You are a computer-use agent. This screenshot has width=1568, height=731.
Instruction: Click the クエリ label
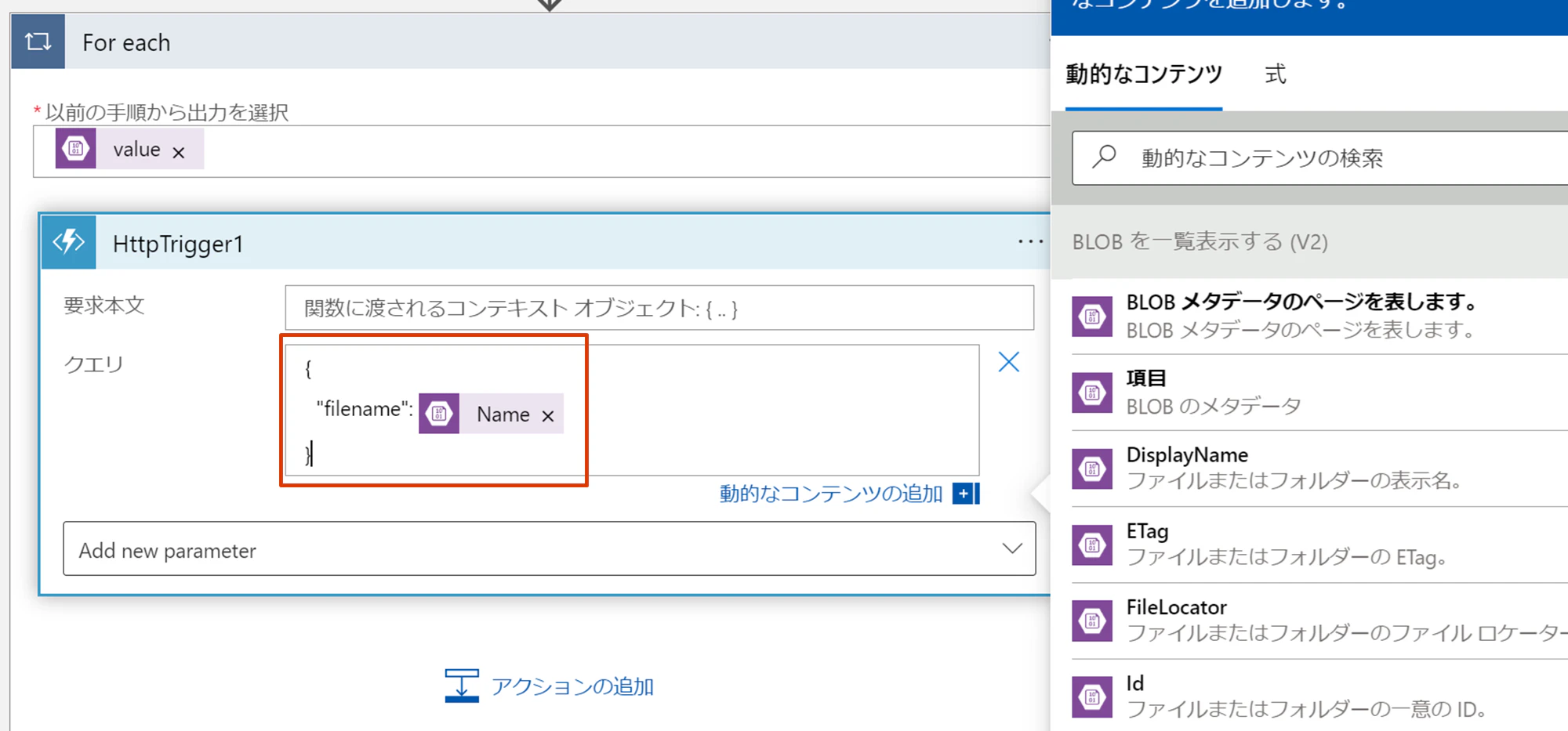tap(93, 364)
